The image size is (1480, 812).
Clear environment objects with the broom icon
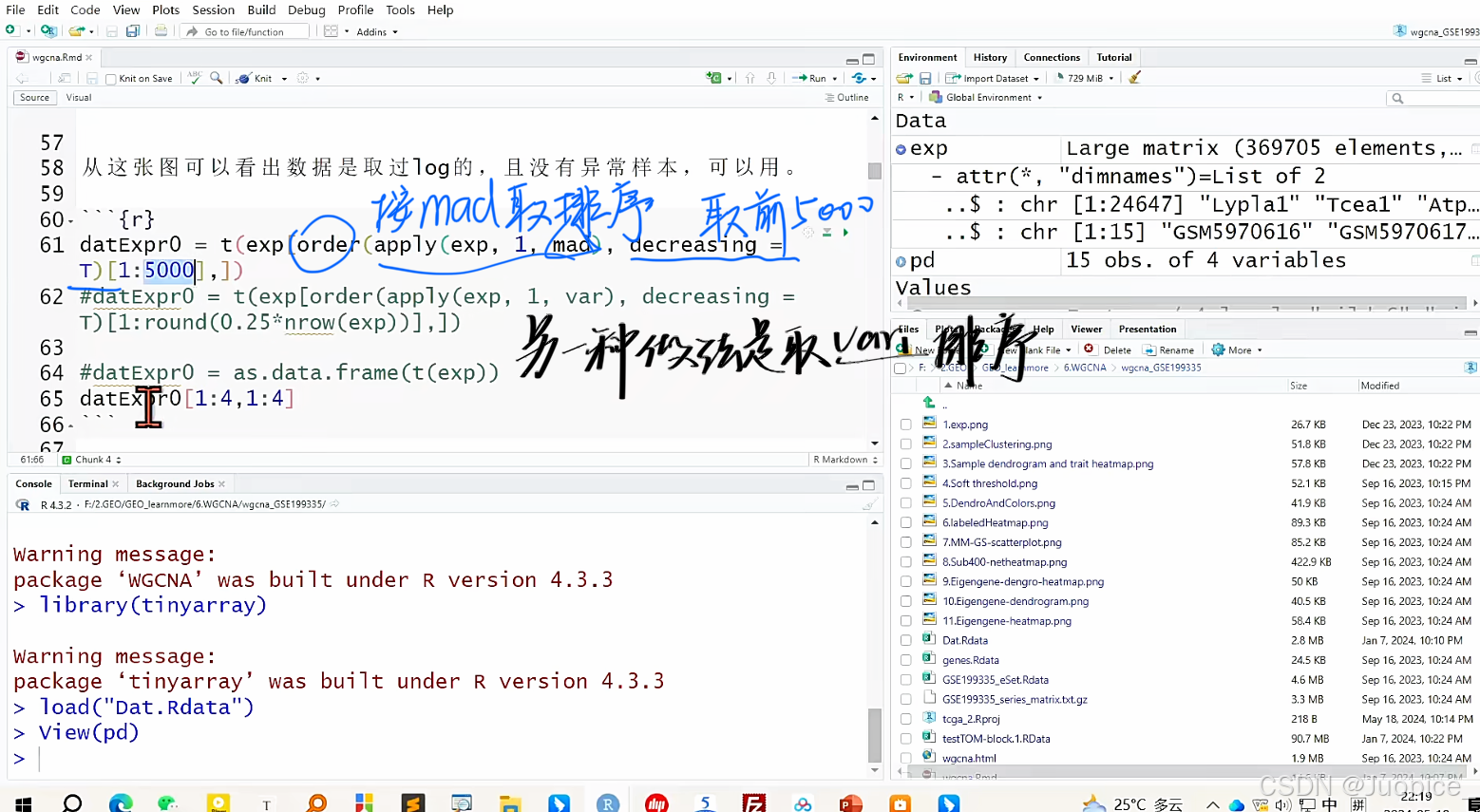click(x=1134, y=78)
